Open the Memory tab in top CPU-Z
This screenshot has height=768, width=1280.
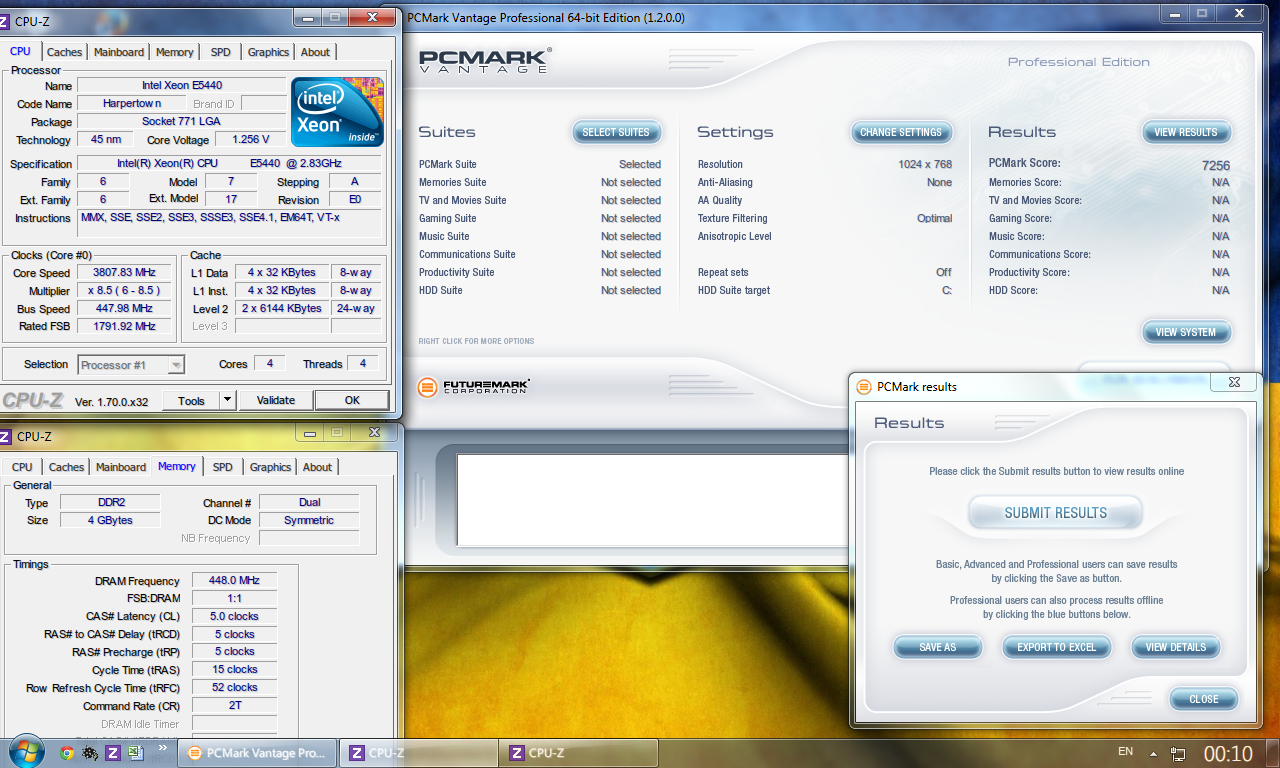click(x=175, y=52)
